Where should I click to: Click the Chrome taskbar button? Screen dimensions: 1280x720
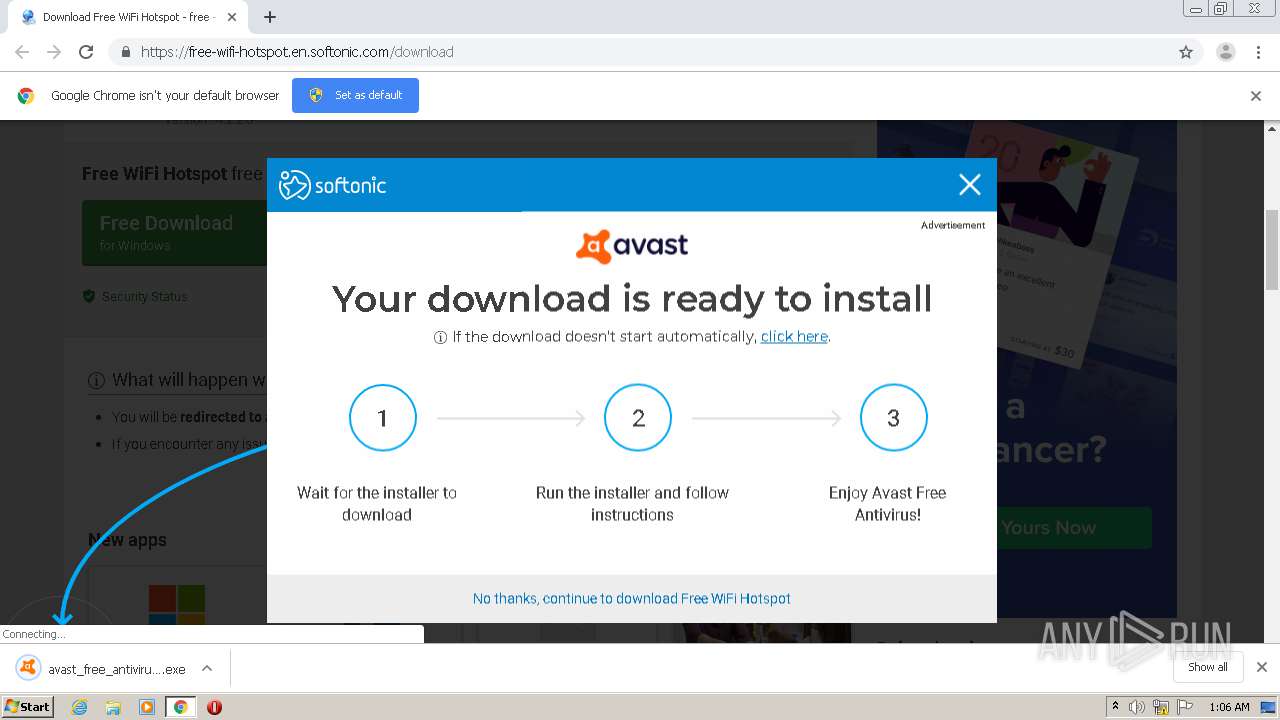tap(180, 707)
